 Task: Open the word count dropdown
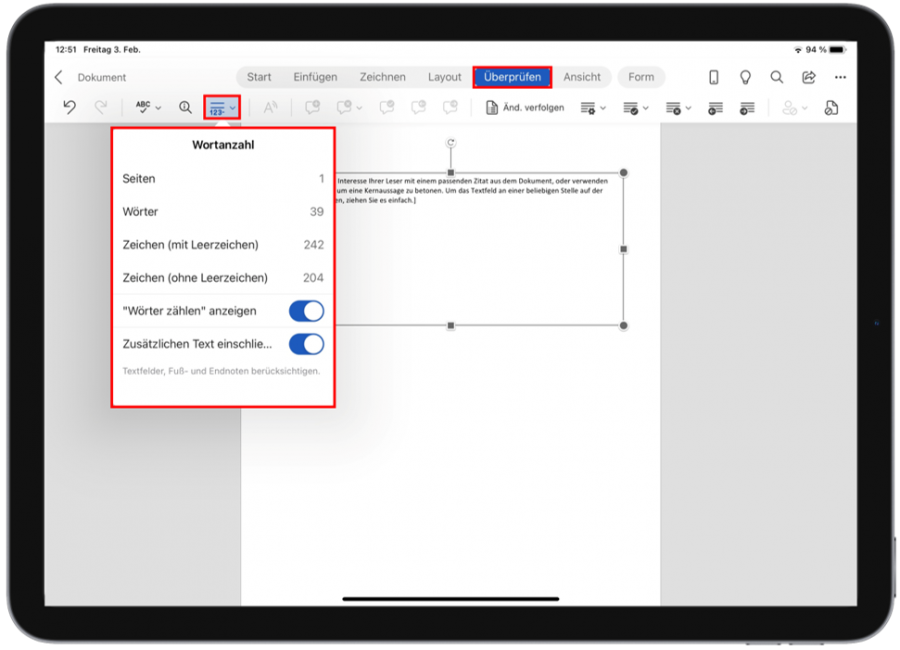(x=232, y=107)
